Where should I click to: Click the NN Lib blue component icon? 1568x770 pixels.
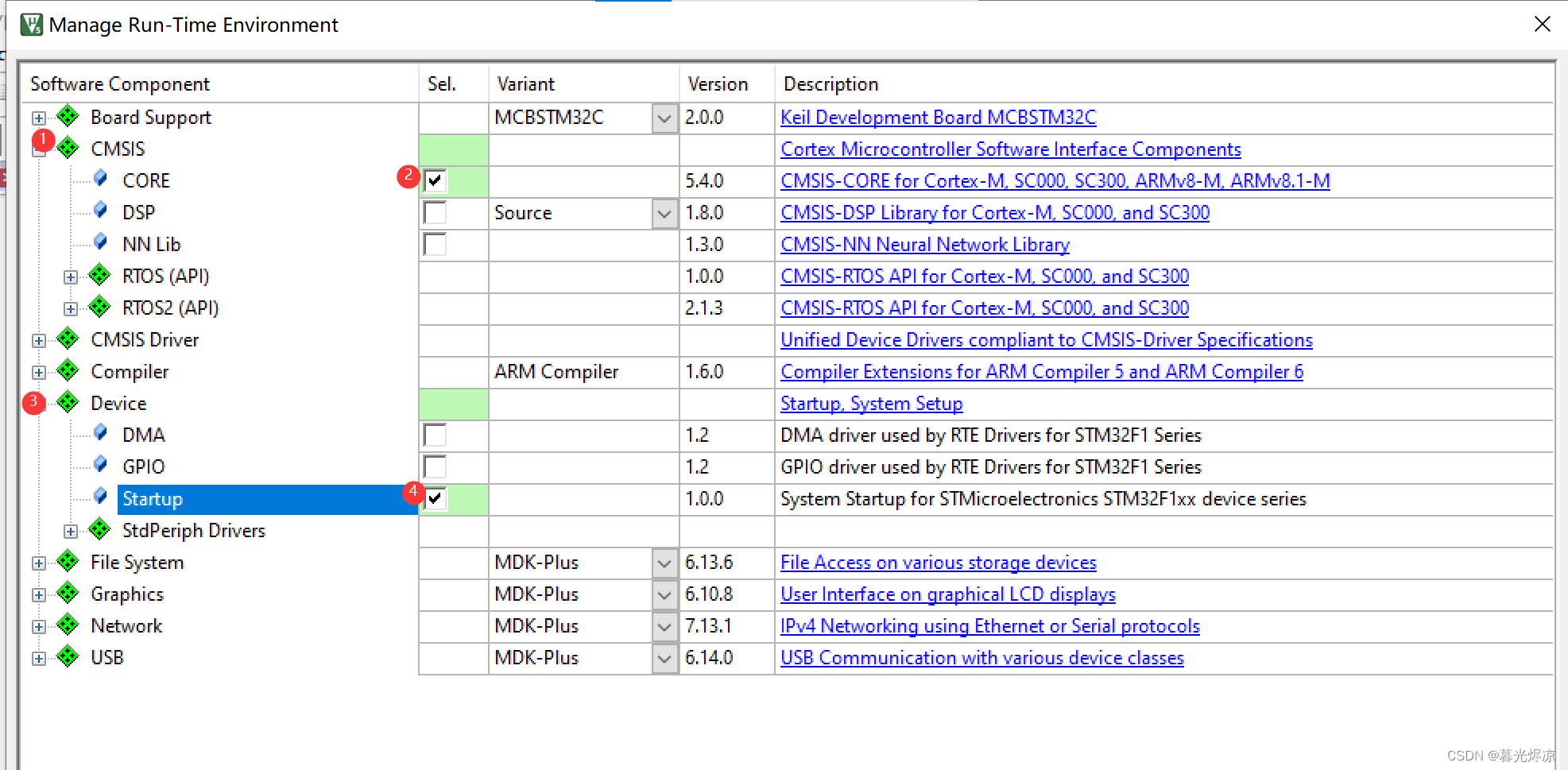click(x=100, y=242)
